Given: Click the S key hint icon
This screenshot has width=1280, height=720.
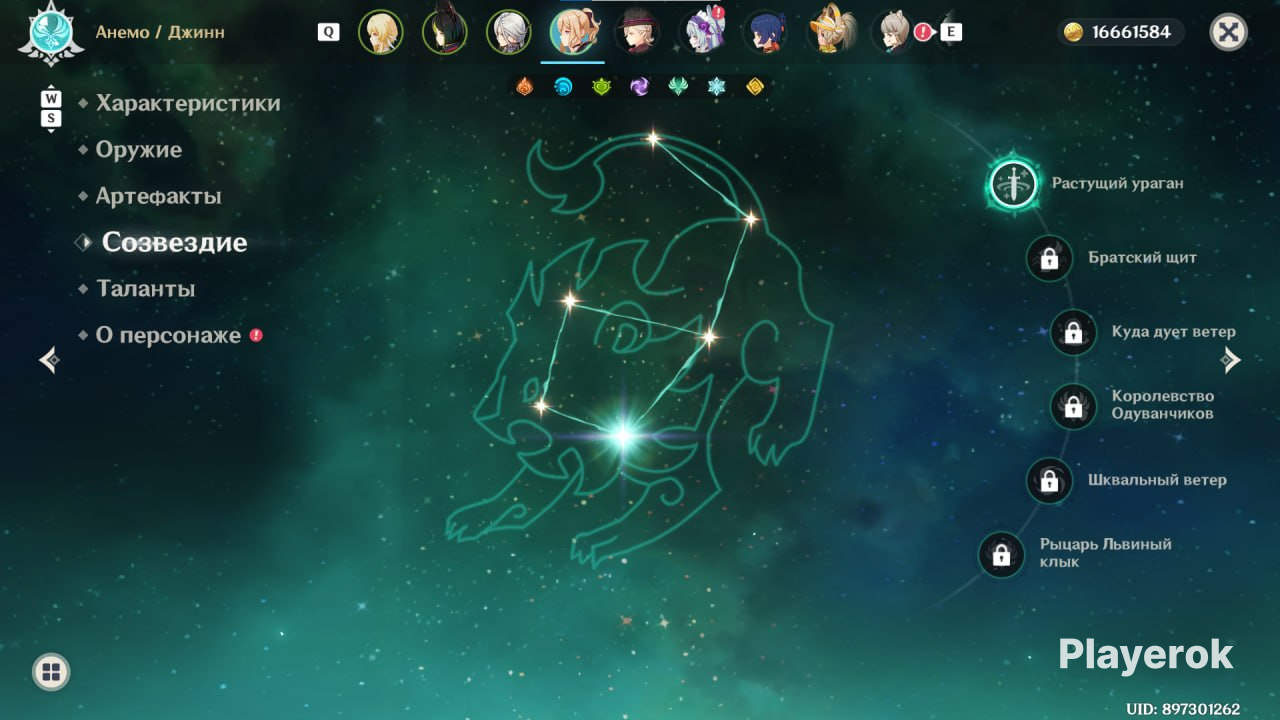Looking at the screenshot, I should tap(51, 118).
